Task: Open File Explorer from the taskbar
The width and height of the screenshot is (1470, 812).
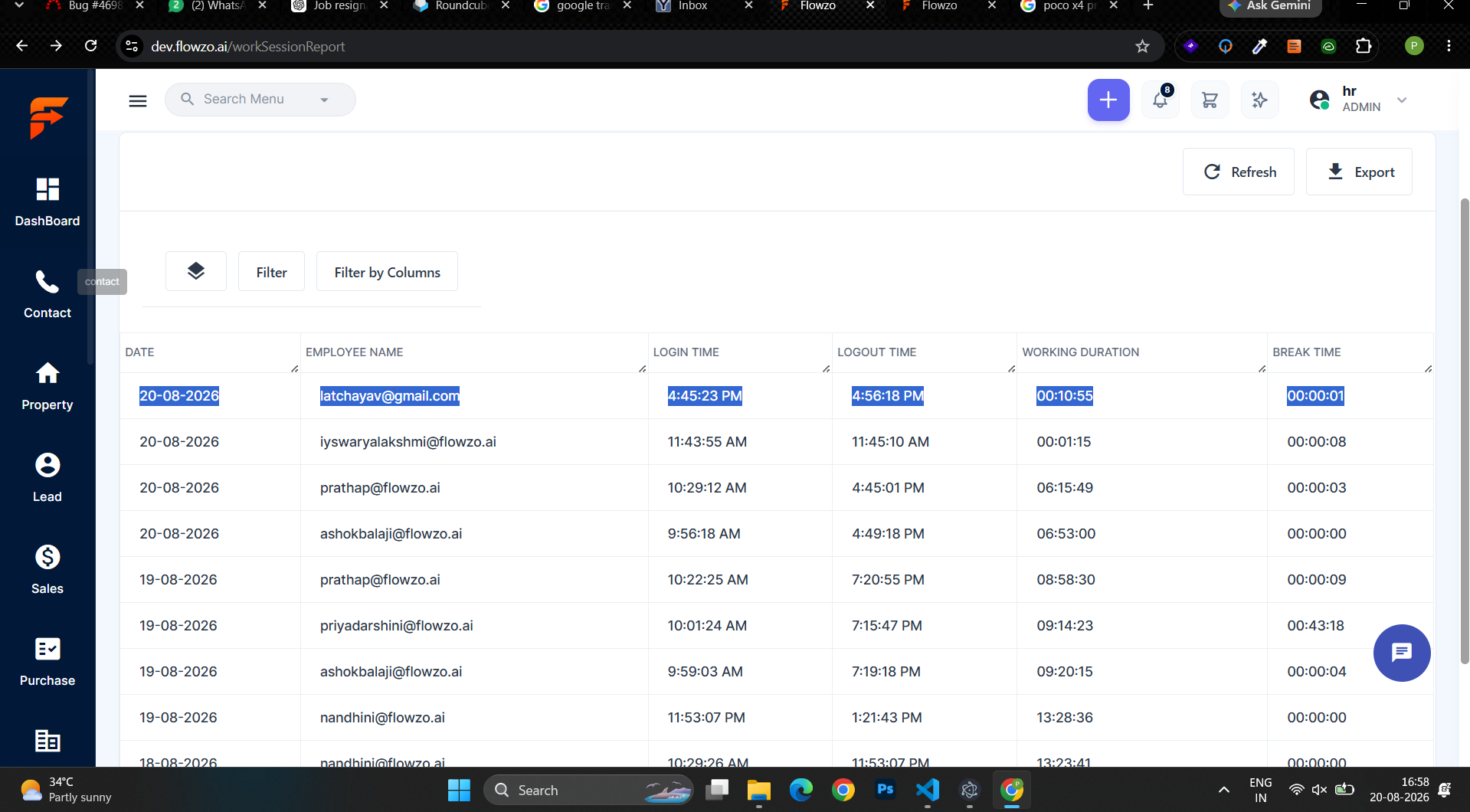Action: [x=759, y=790]
